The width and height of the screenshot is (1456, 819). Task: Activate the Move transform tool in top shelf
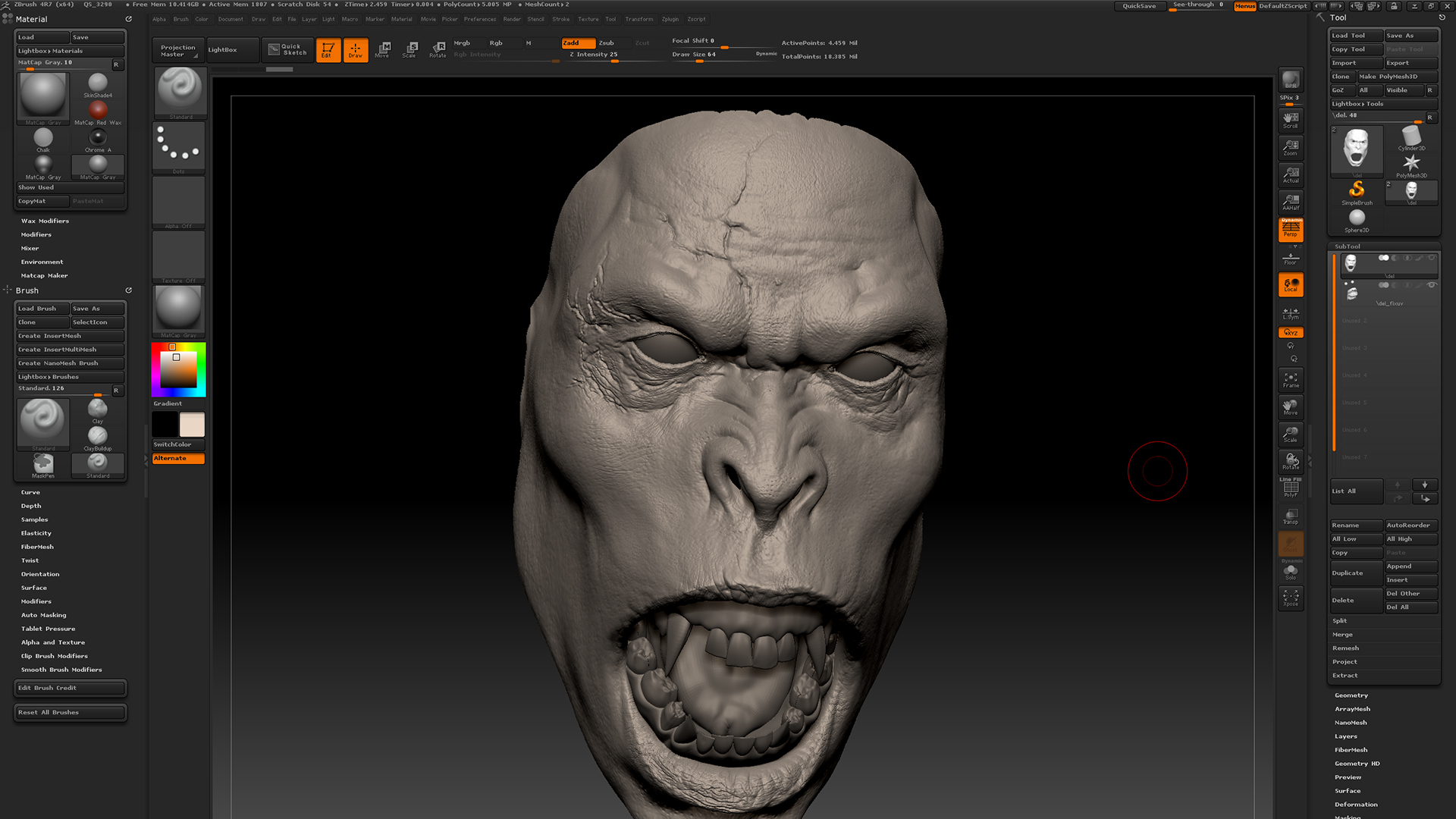pos(382,50)
